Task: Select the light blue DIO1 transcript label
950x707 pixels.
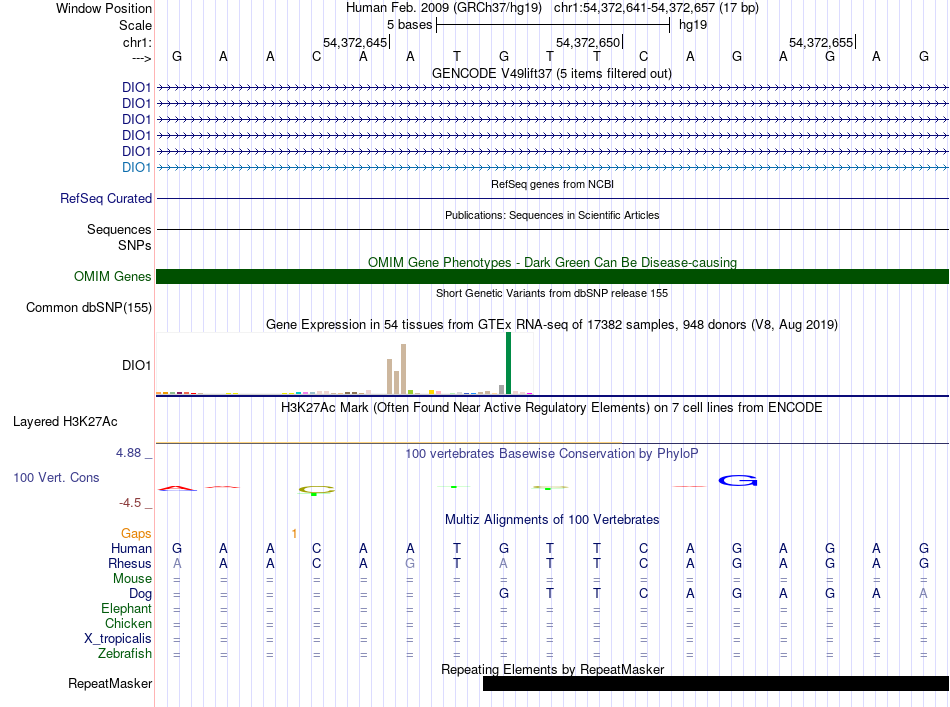Action: click(136, 167)
